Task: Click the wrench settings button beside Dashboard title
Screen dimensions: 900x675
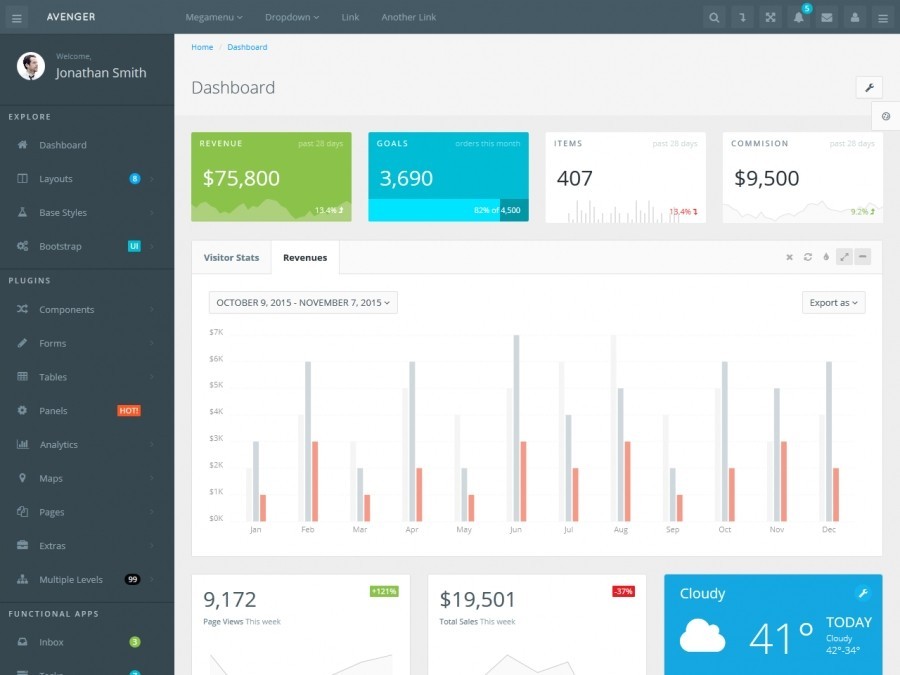Action: point(869,88)
